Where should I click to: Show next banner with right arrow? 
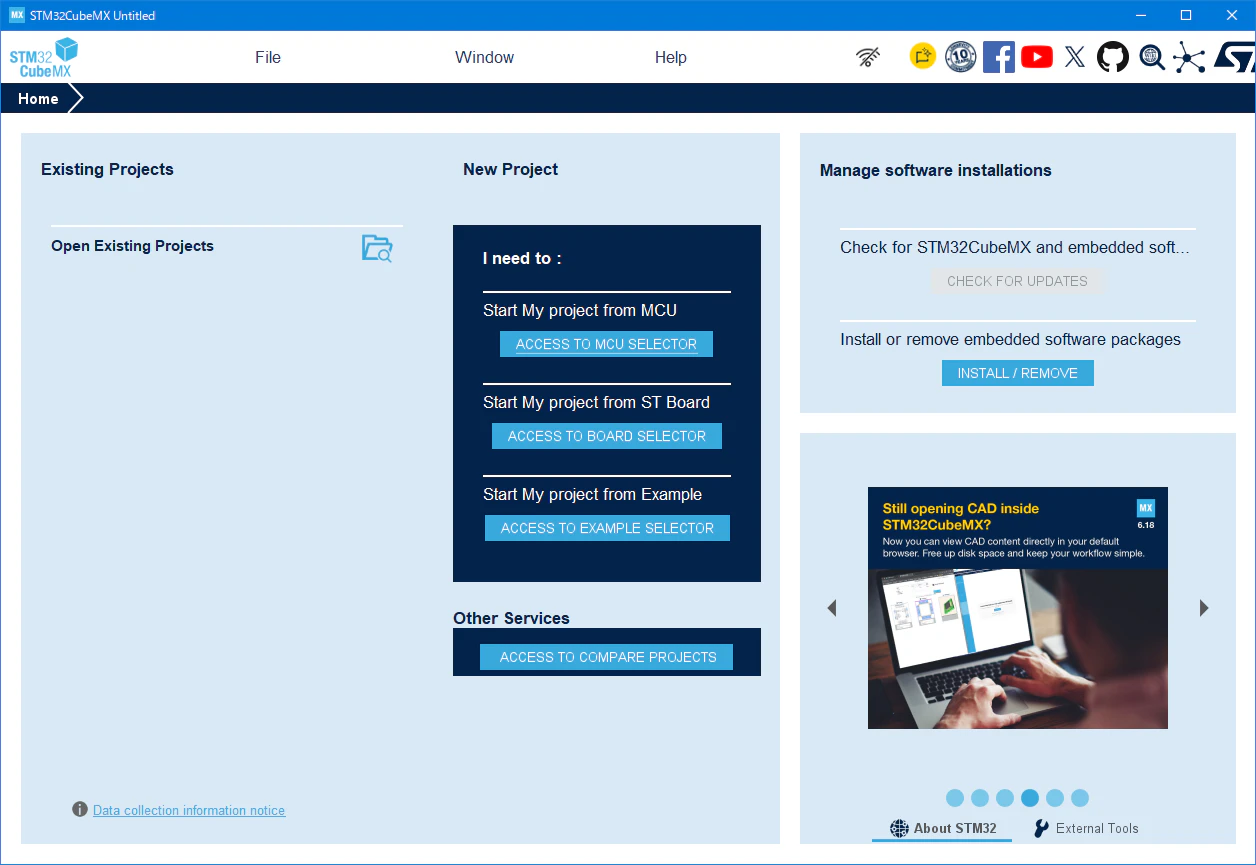pyautogui.click(x=1204, y=607)
